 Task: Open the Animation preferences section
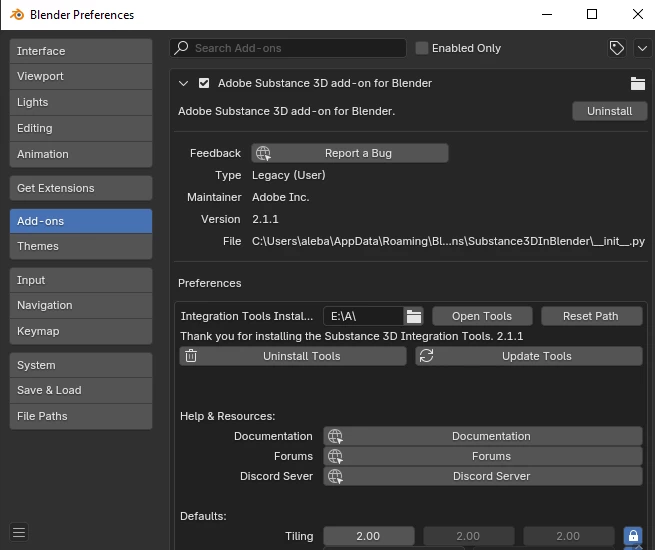[x=81, y=154]
